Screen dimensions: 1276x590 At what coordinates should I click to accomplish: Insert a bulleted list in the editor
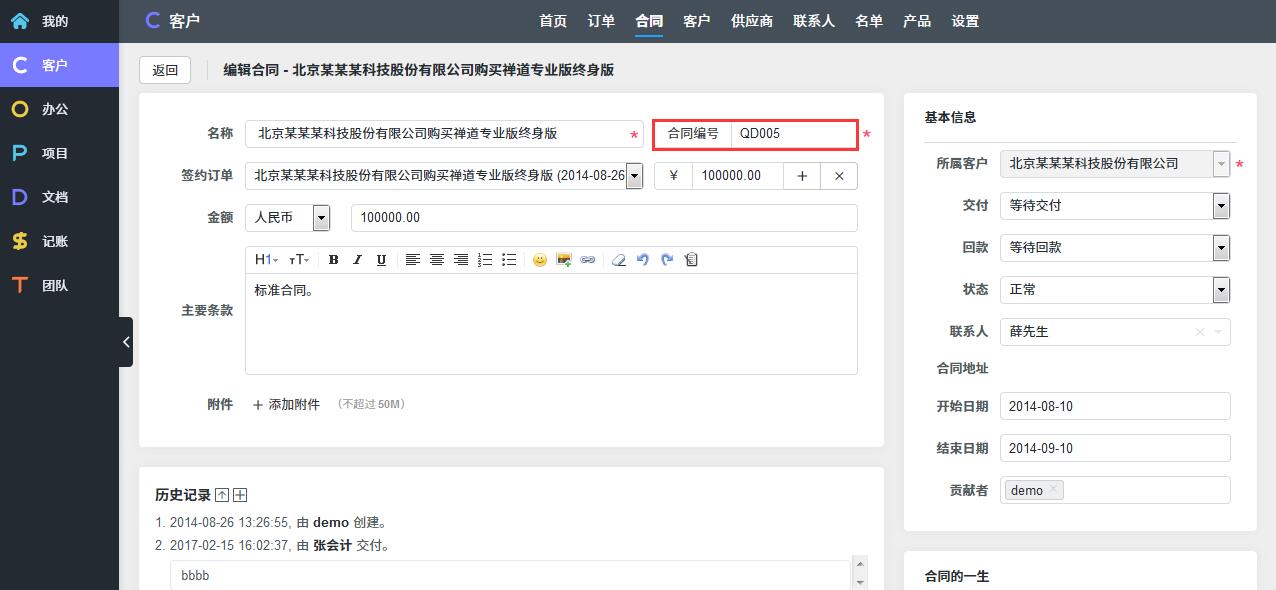(x=508, y=260)
